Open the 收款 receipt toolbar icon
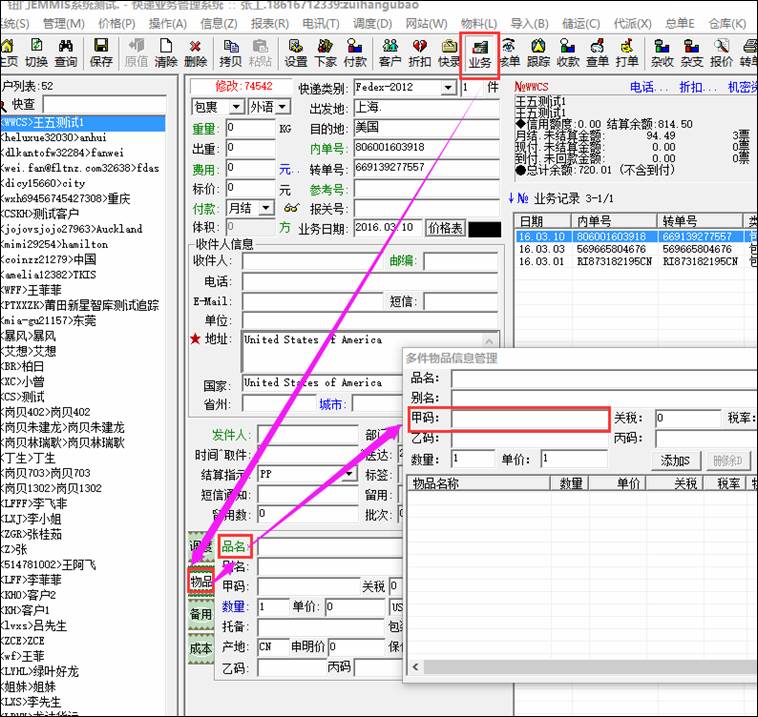This screenshot has width=758, height=717. tap(568, 53)
